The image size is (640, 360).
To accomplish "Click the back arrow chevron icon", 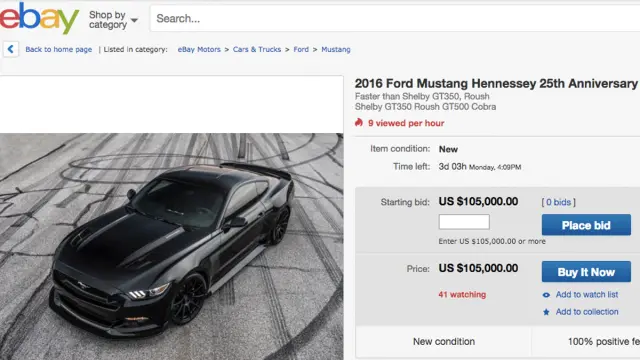I will [x=11, y=49].
